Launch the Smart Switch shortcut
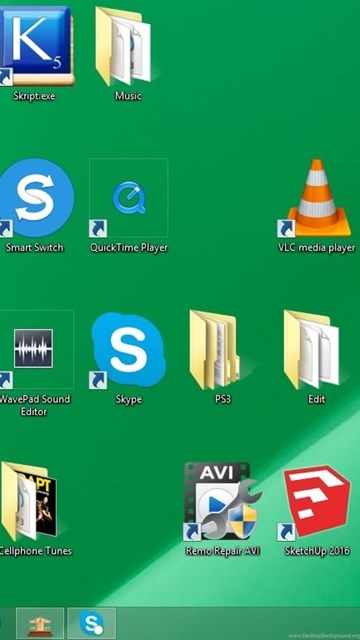 pyautogui.click(x=36, y=198)
